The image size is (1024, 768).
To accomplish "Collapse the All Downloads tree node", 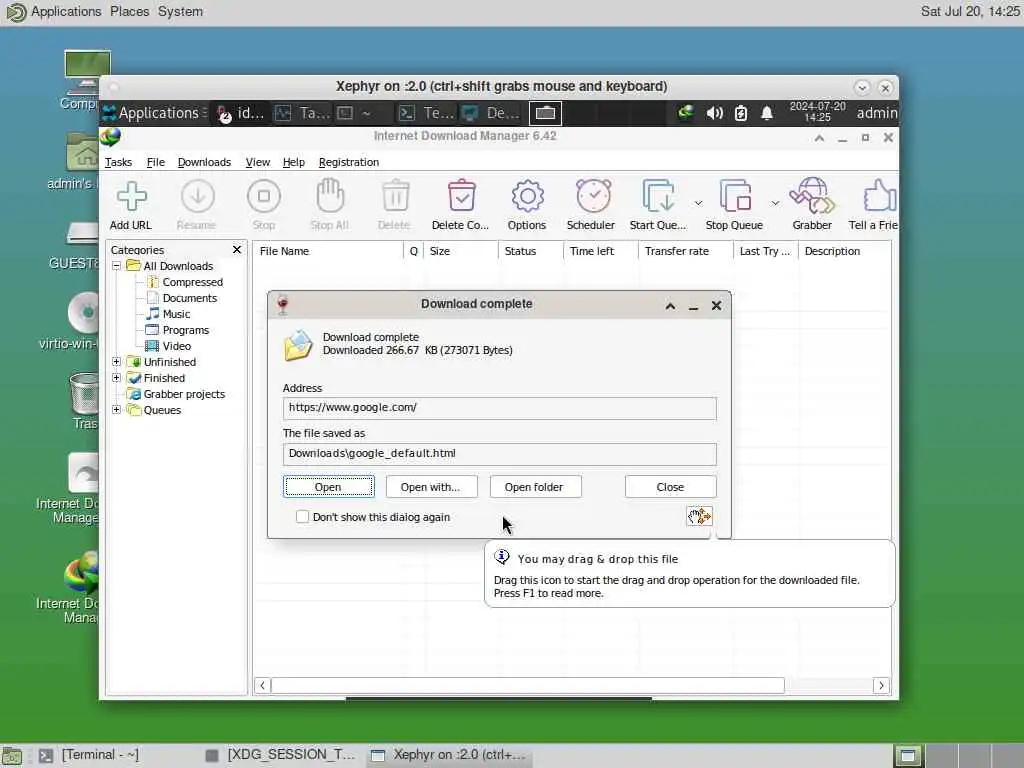I will tap(116, 266).
